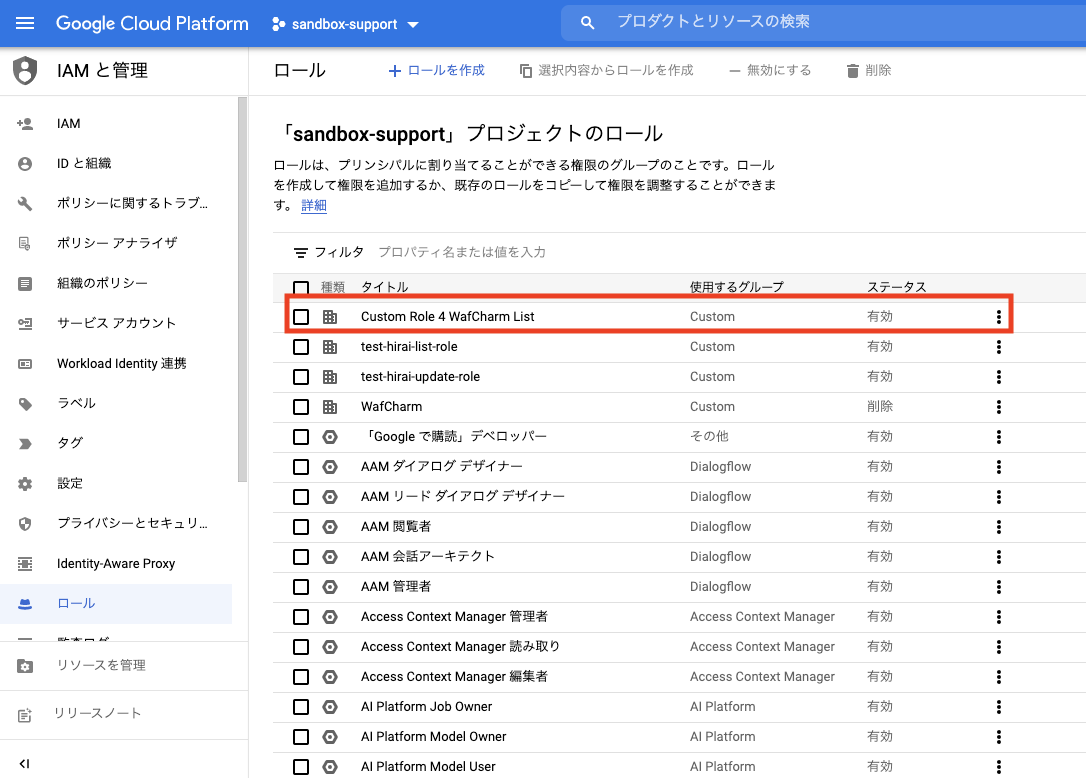The width and height of the screenshot is (1086, 778).
Task: Collapse the sidebar with the arrow icon
Action: pyautogui.click(x=25, y=763)
